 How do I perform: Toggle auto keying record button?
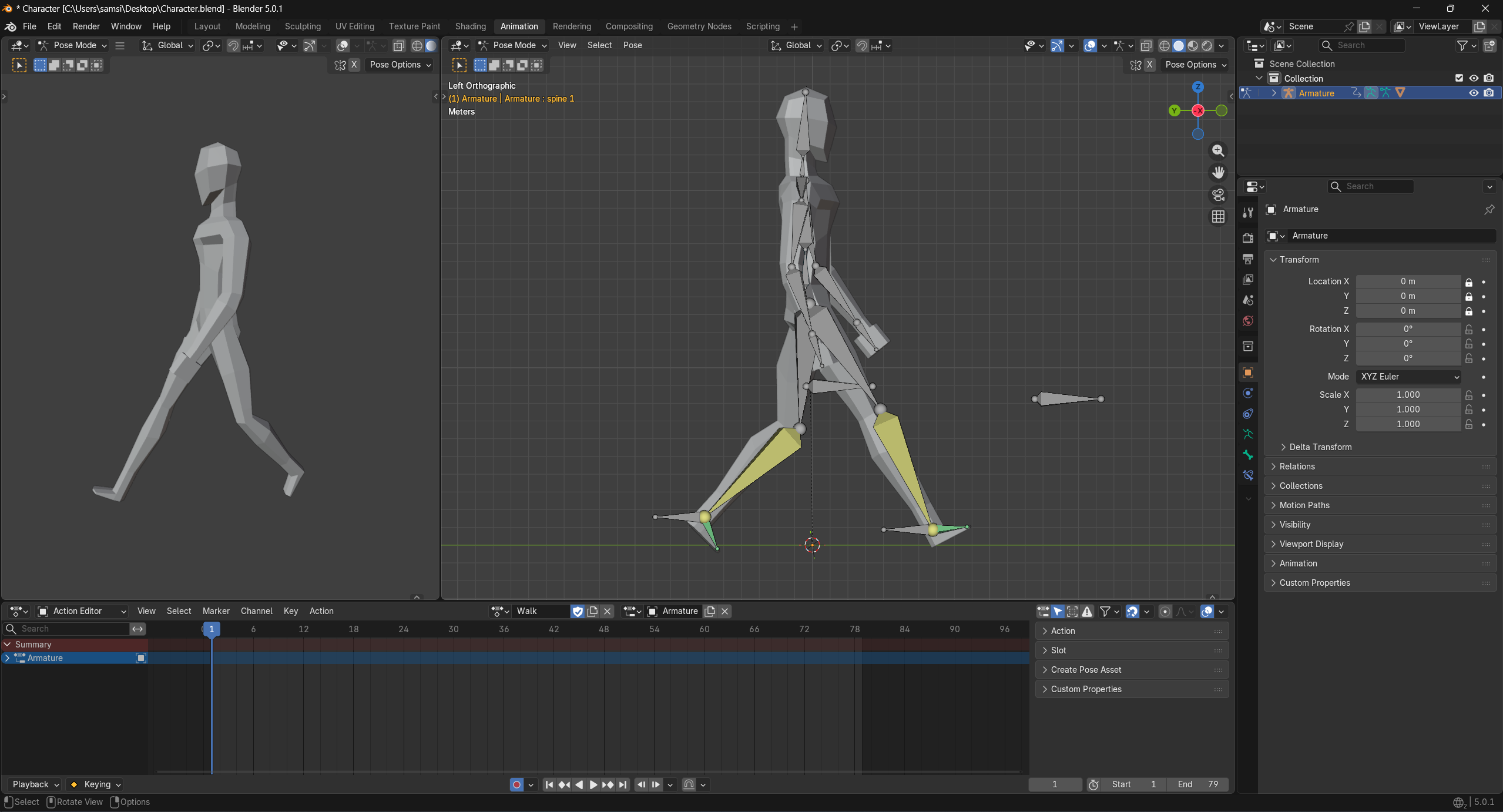tap(516, 784)
